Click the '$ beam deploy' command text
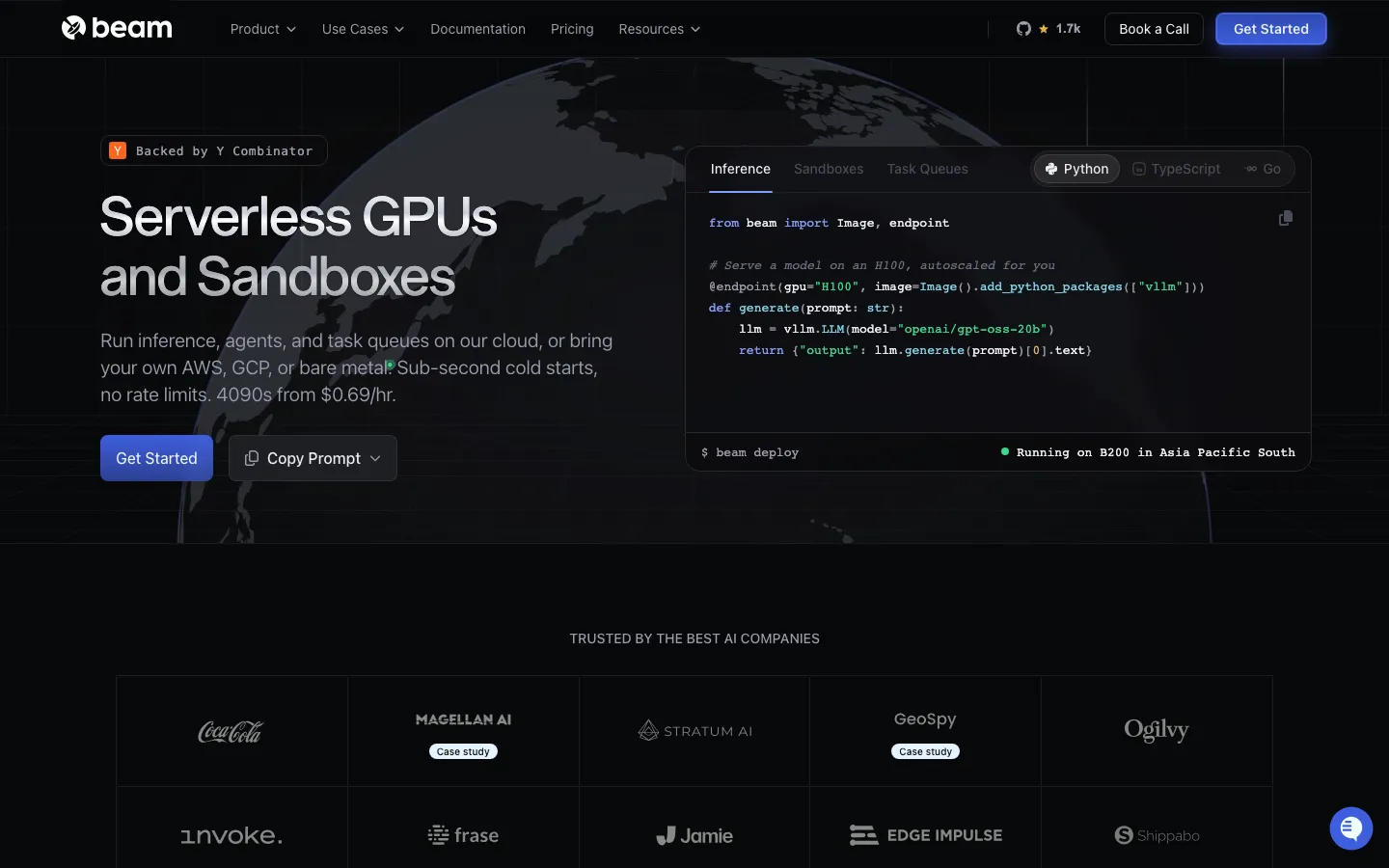The width and height of the screenshot is (1389, 868). point(750,452)
